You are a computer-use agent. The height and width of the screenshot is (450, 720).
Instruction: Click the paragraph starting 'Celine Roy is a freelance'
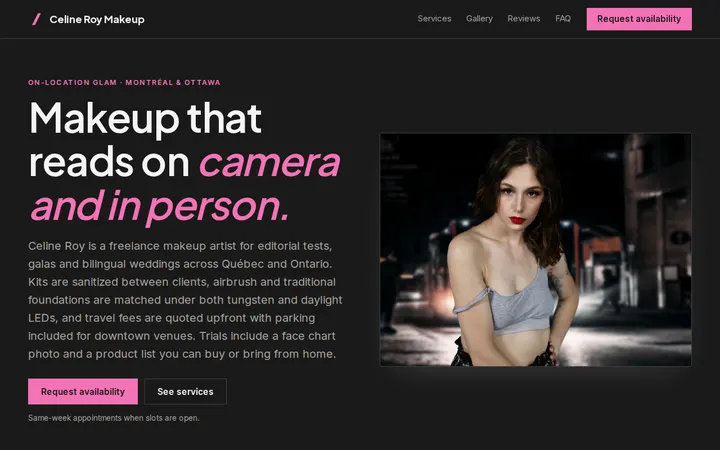185,300
